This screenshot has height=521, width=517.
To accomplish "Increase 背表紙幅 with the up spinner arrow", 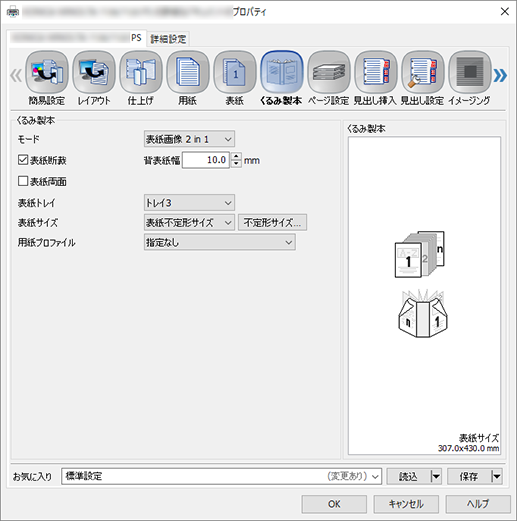I will click(x=236, y=156).
